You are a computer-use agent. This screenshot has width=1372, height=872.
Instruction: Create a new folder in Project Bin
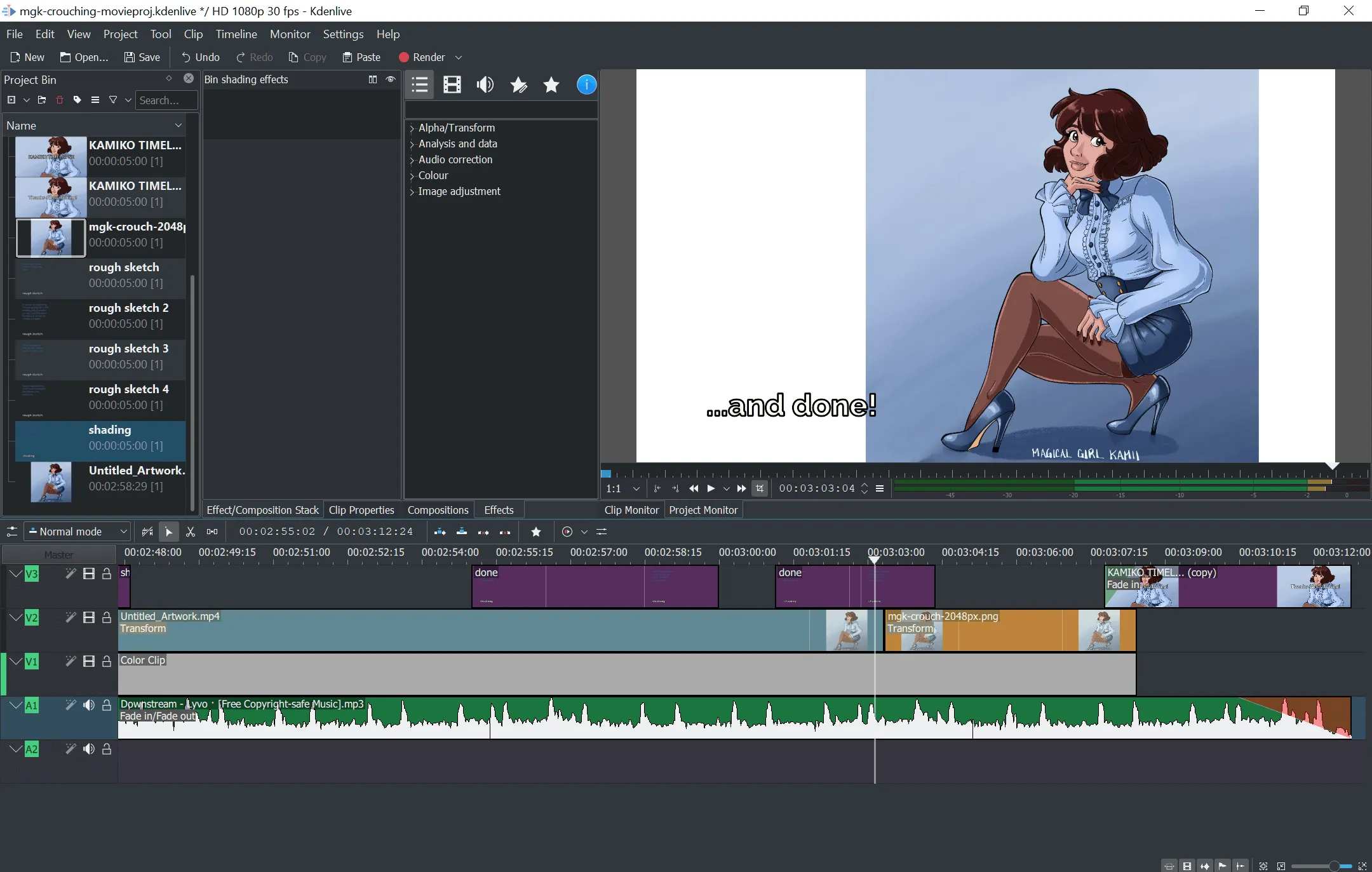point(41,100)
